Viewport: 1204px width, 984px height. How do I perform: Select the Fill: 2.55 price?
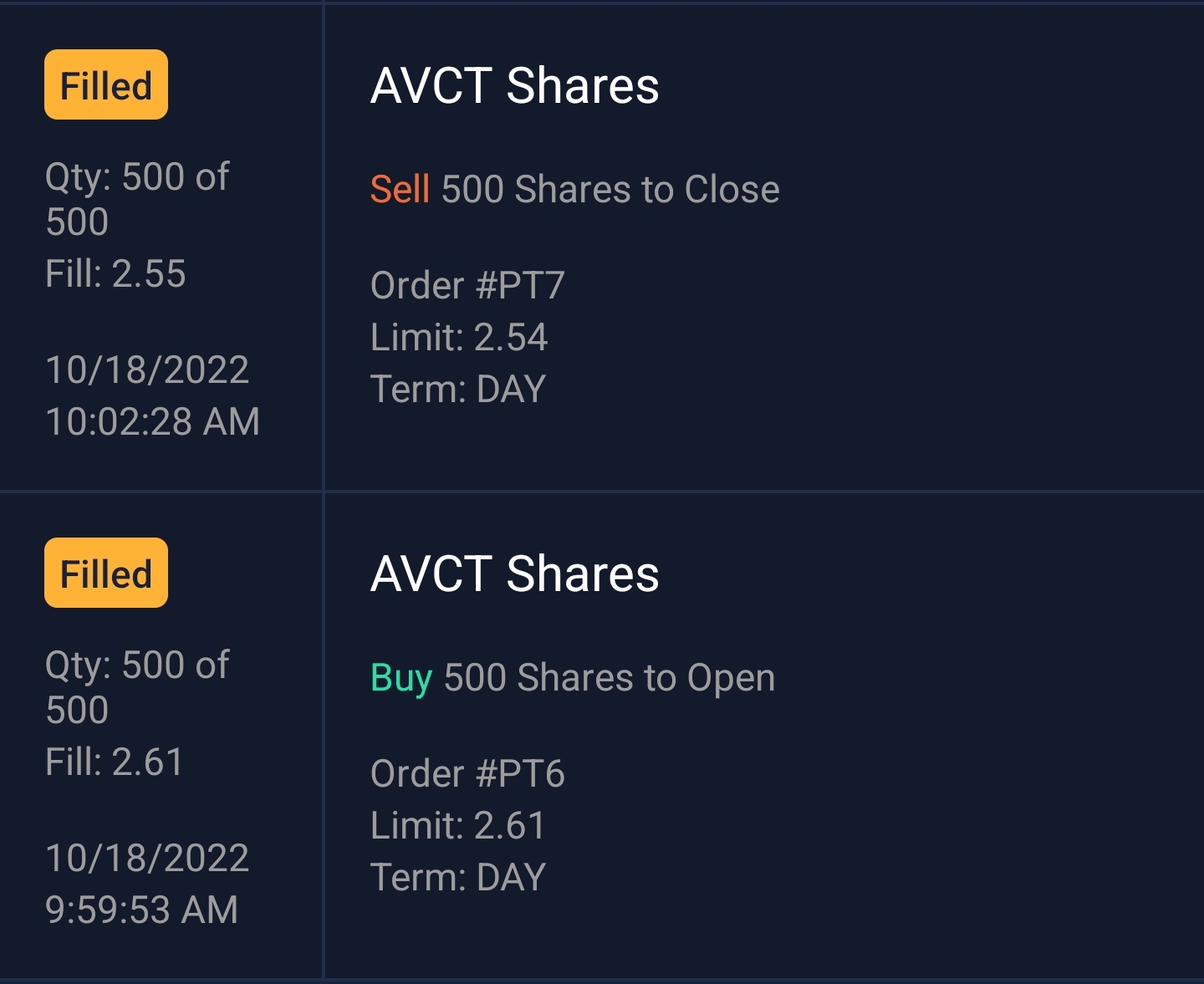115,274
